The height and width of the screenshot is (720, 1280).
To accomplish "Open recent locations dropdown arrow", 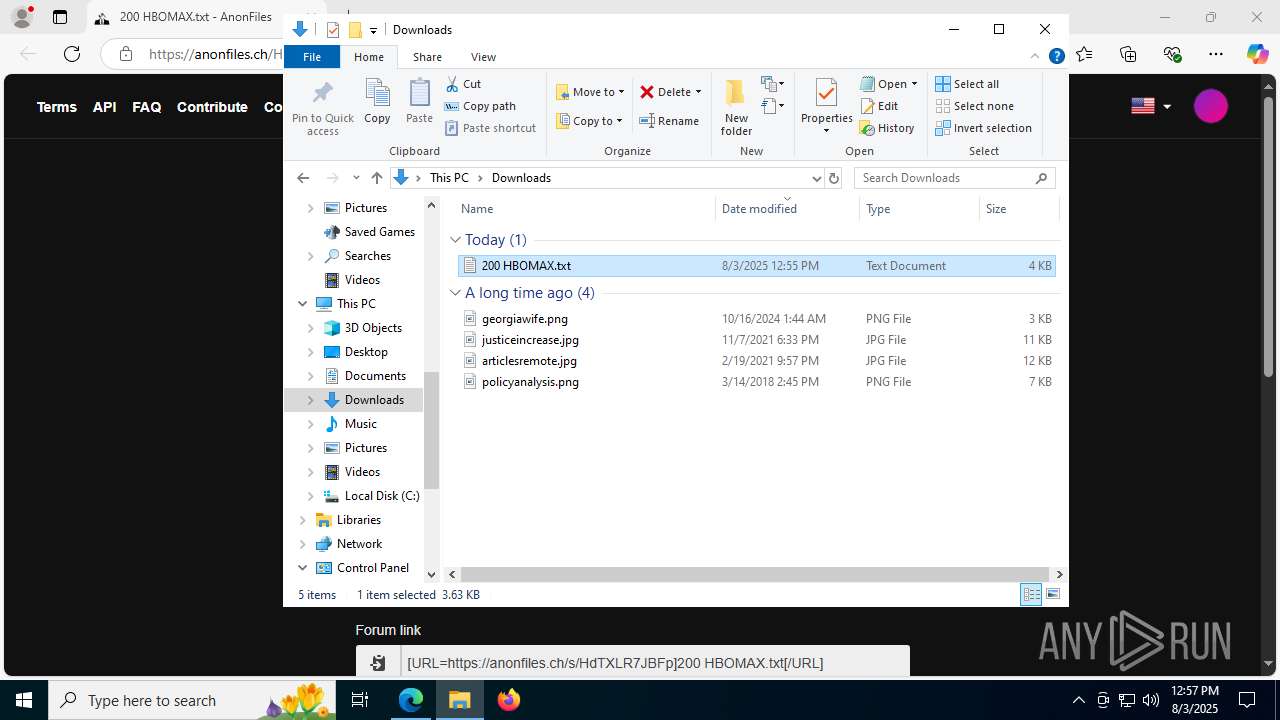I will [356, 178].
